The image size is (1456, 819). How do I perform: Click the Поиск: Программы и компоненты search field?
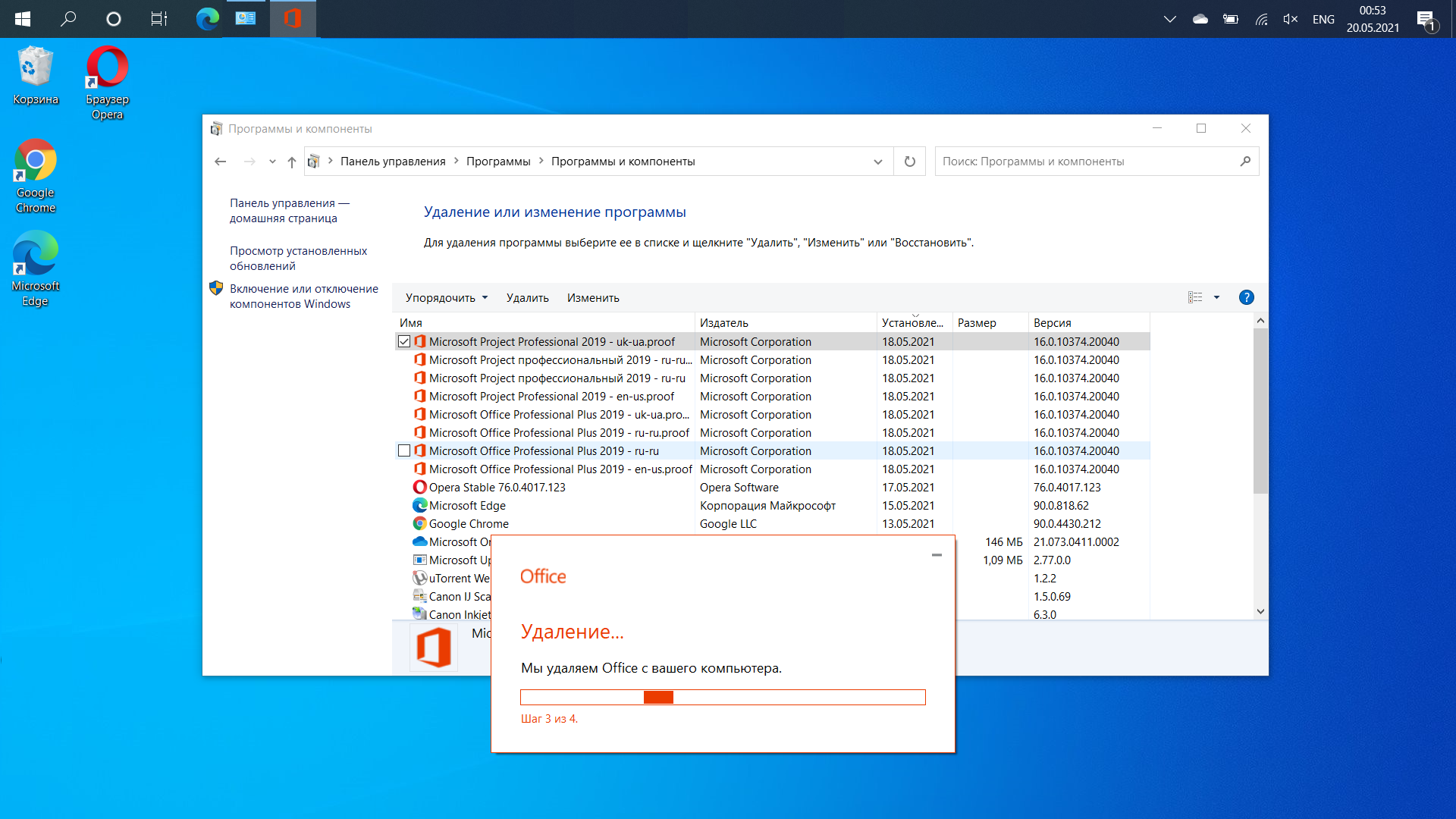pos(1088,162)
